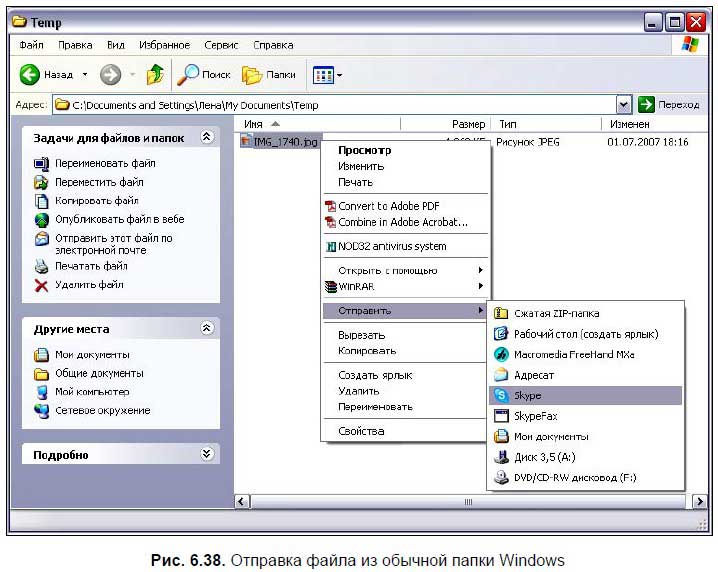Collapse the Другие места panel
This screenshot has width=718, height=572.
pyautogui.click(x=207, y=328)
